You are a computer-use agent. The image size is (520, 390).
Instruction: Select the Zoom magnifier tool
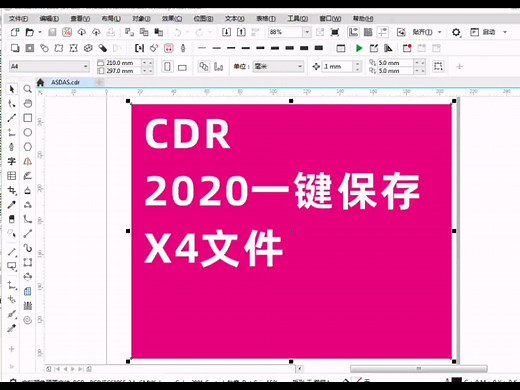pos(28,89)
